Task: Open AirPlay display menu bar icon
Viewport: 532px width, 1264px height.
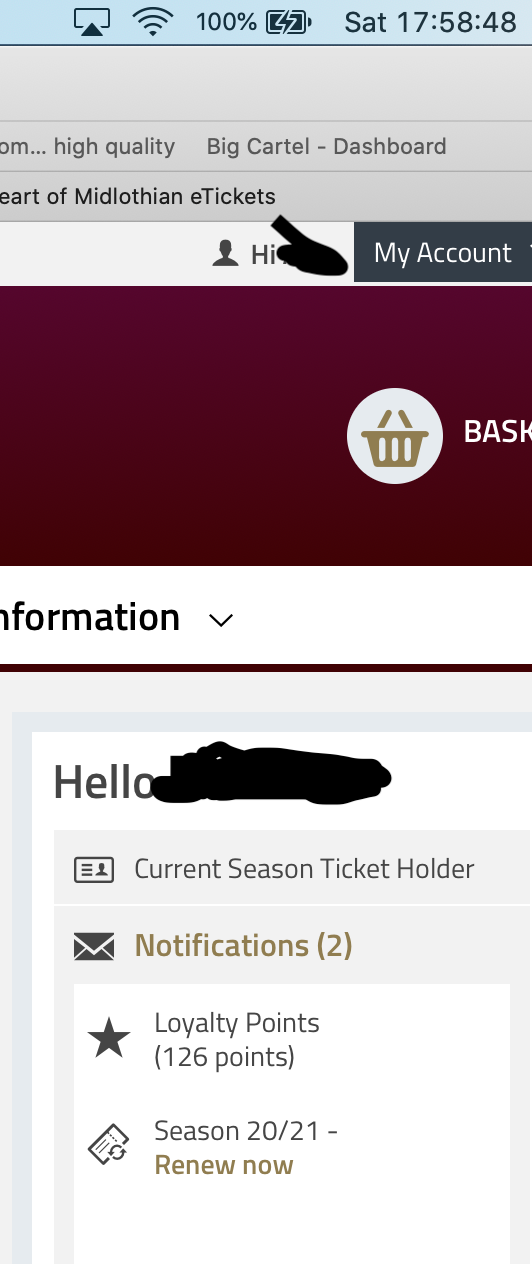Action: pos(92,22)
